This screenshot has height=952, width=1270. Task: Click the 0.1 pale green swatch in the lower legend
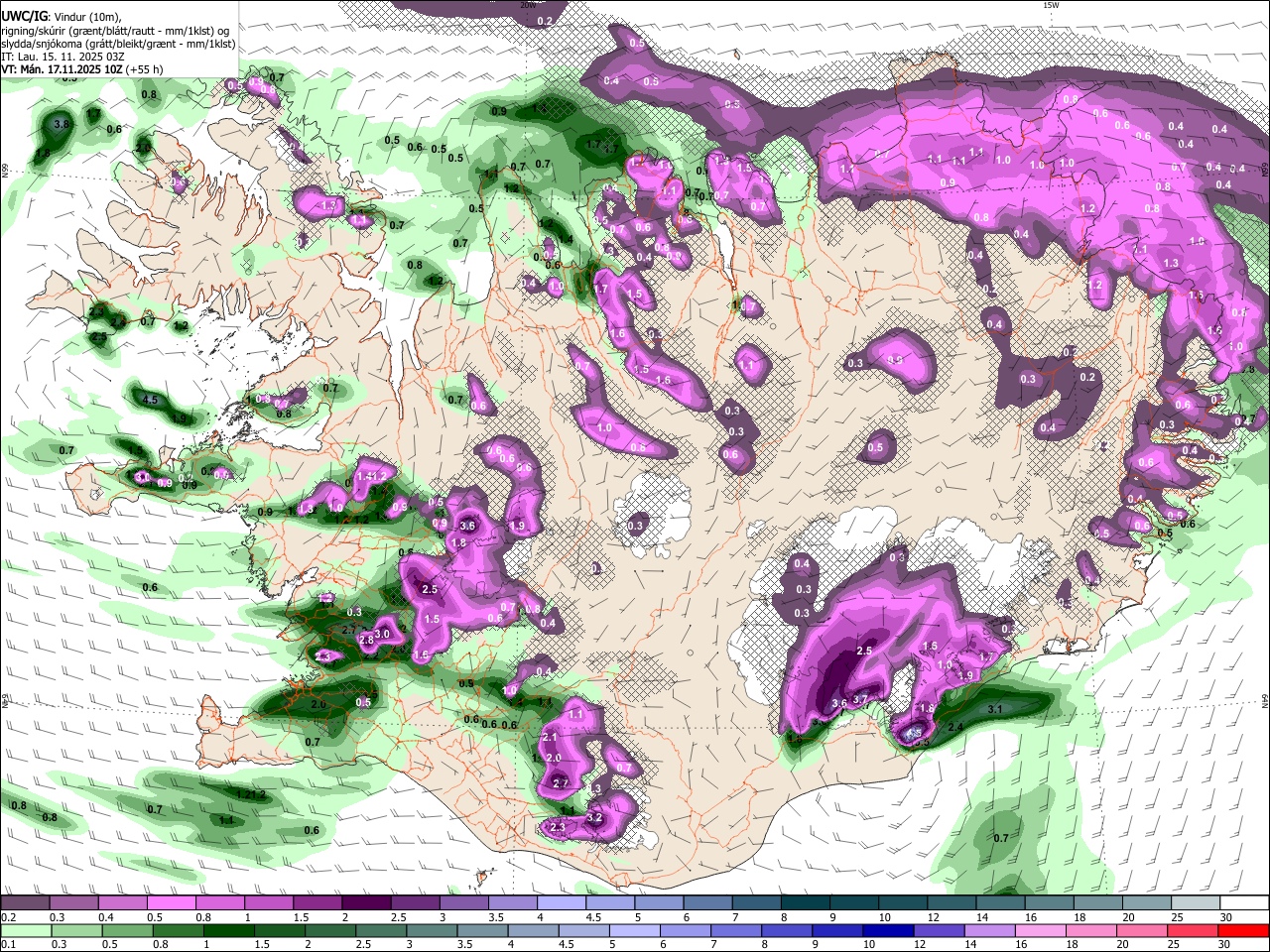tap(24, 930)
